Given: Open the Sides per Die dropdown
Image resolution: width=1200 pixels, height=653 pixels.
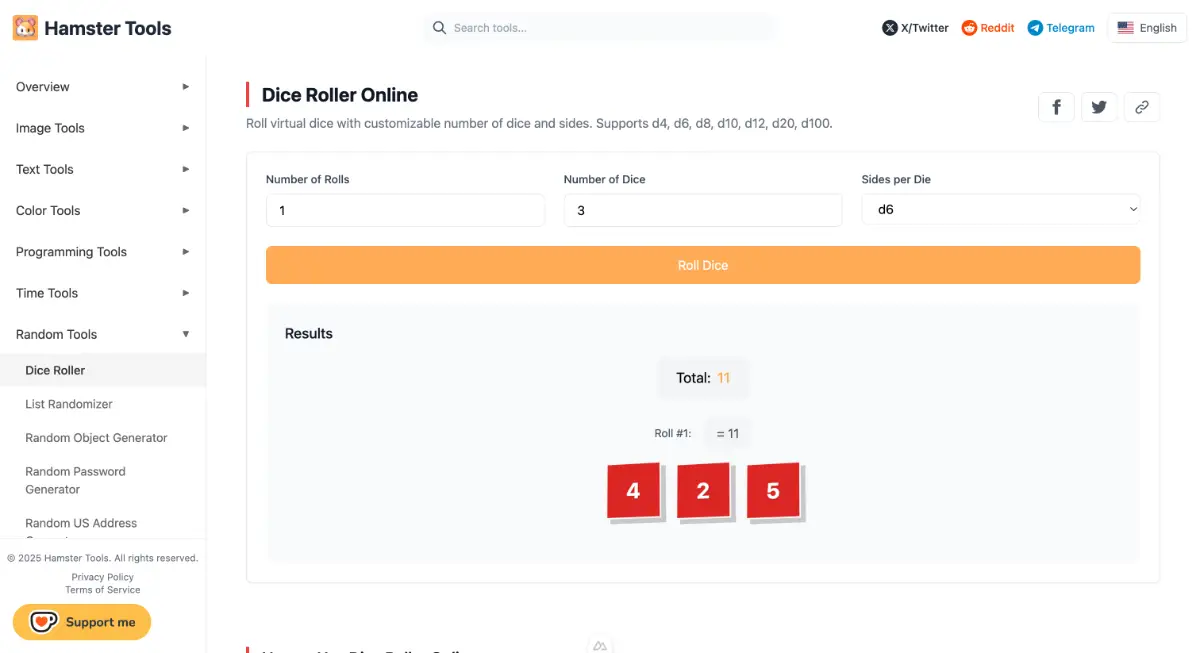Looking at the screenshot, I should point(1000,210).
